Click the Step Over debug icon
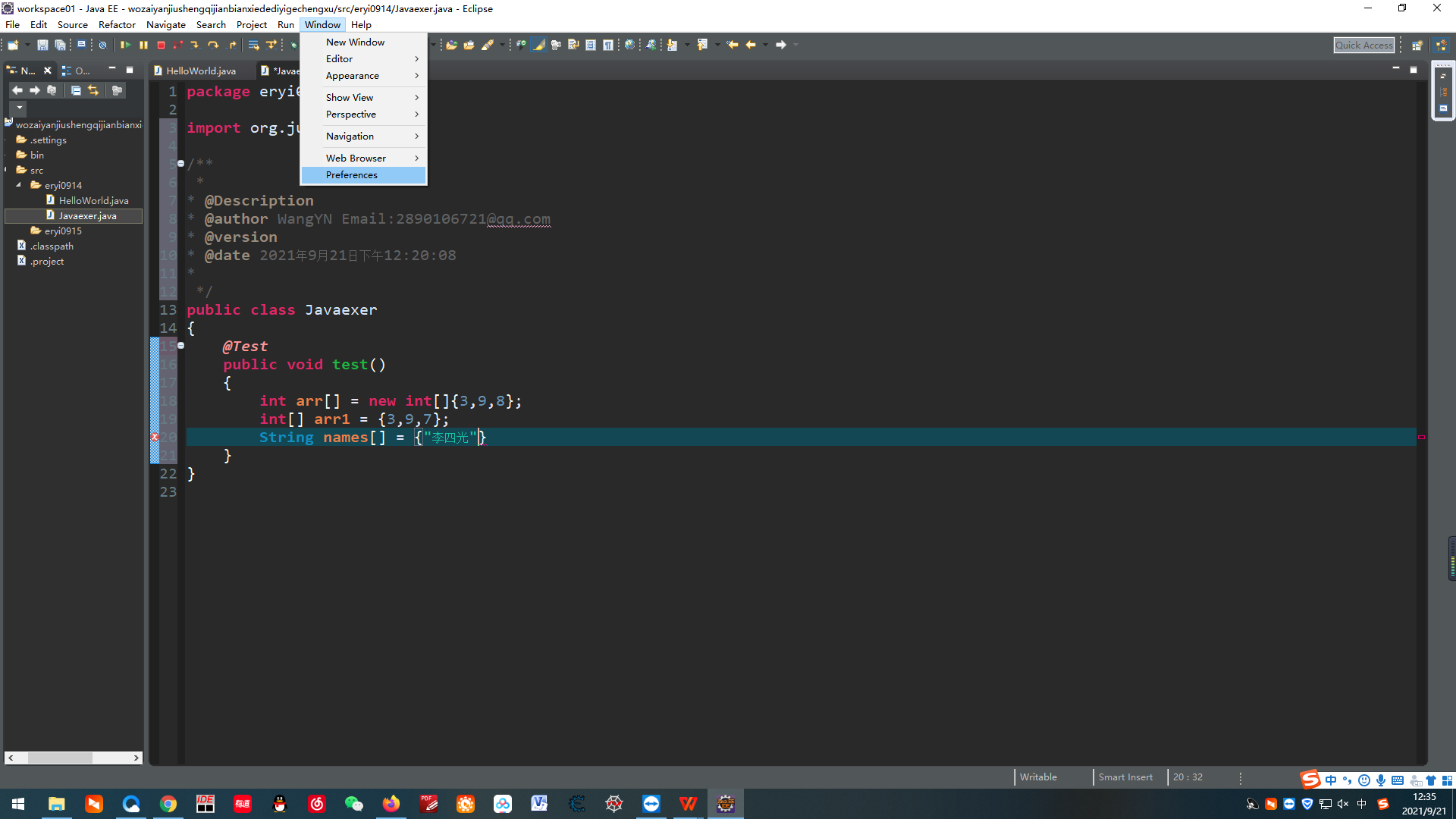This screenshot has height=819, width=1456. 213,45
